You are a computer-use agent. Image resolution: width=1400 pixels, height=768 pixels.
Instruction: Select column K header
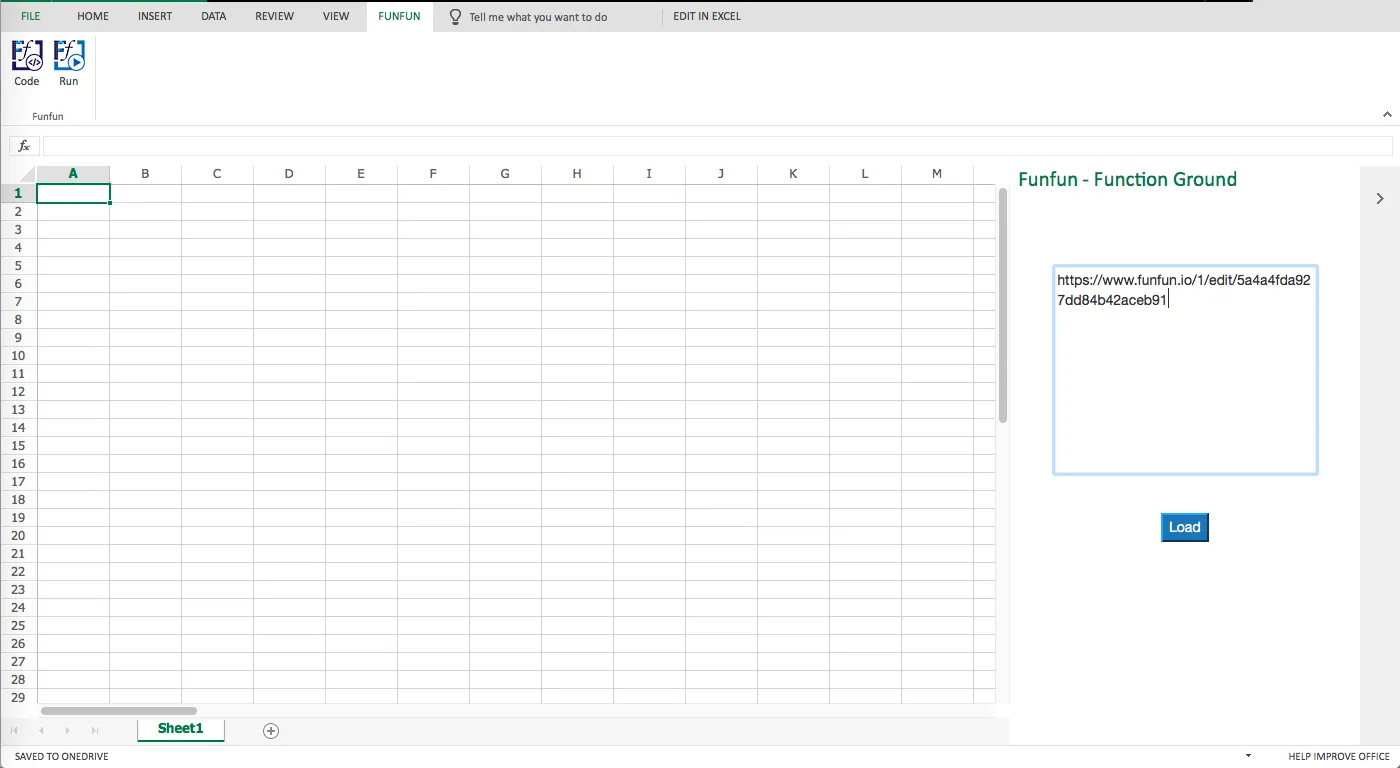point(793,174)
